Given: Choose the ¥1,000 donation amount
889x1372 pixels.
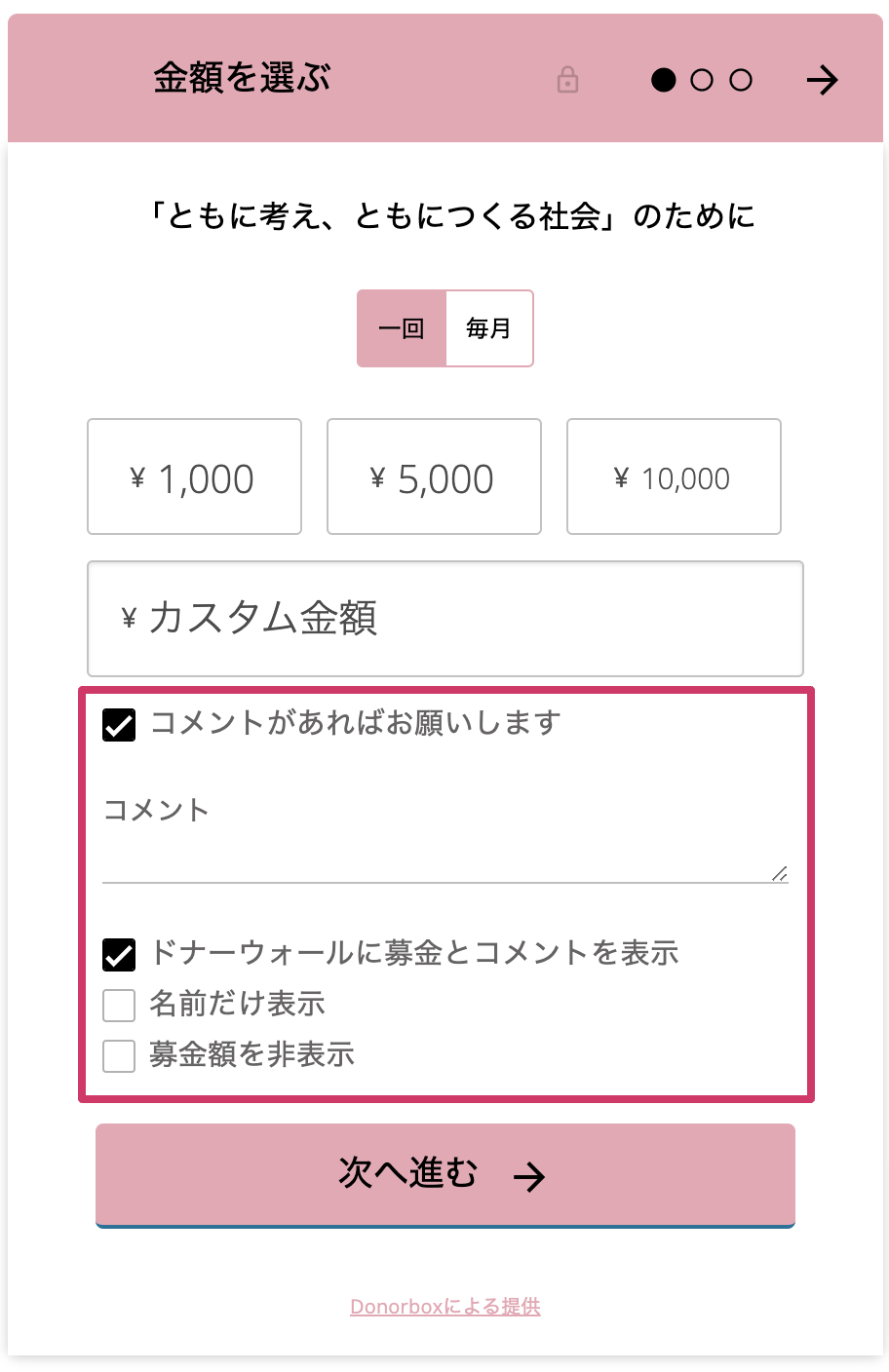Looking at the screenshot, I should tap(194, 477).
